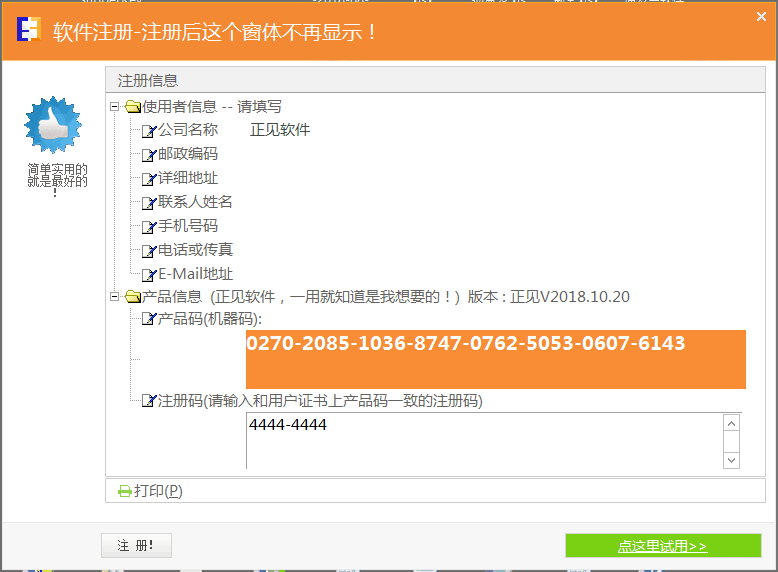Click the edit icon beside 联系人姓名
Image resolution: width=778 pixels, height=572 pixels.
point(148,202)
